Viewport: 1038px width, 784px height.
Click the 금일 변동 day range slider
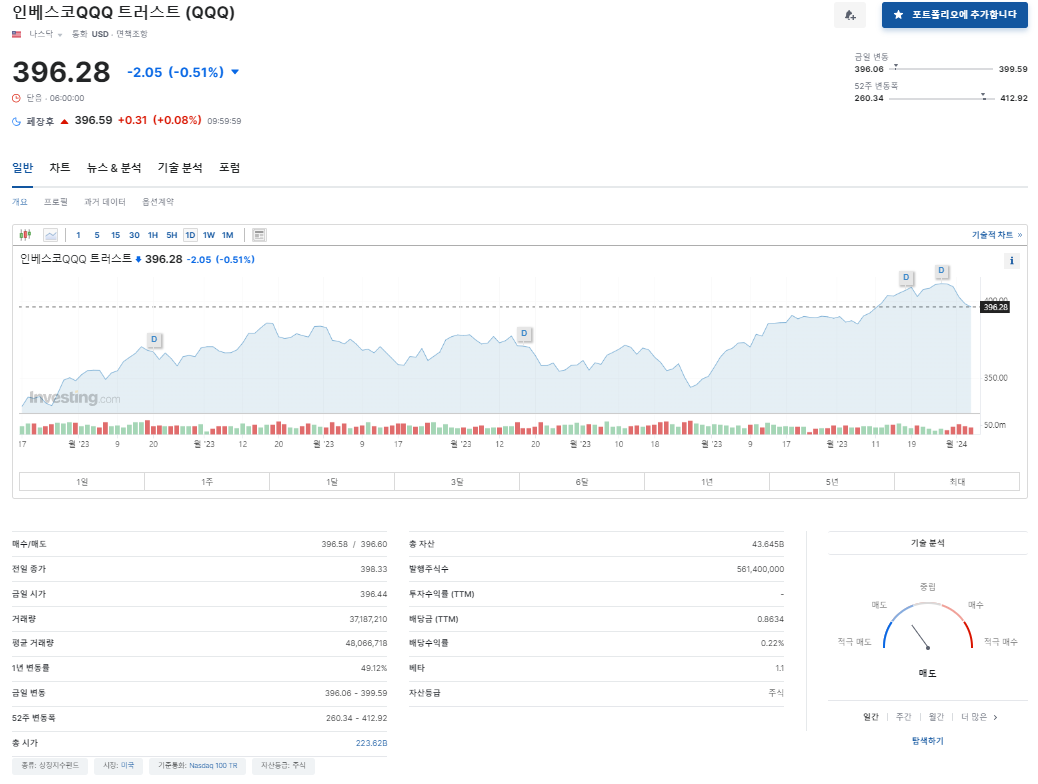941,68
